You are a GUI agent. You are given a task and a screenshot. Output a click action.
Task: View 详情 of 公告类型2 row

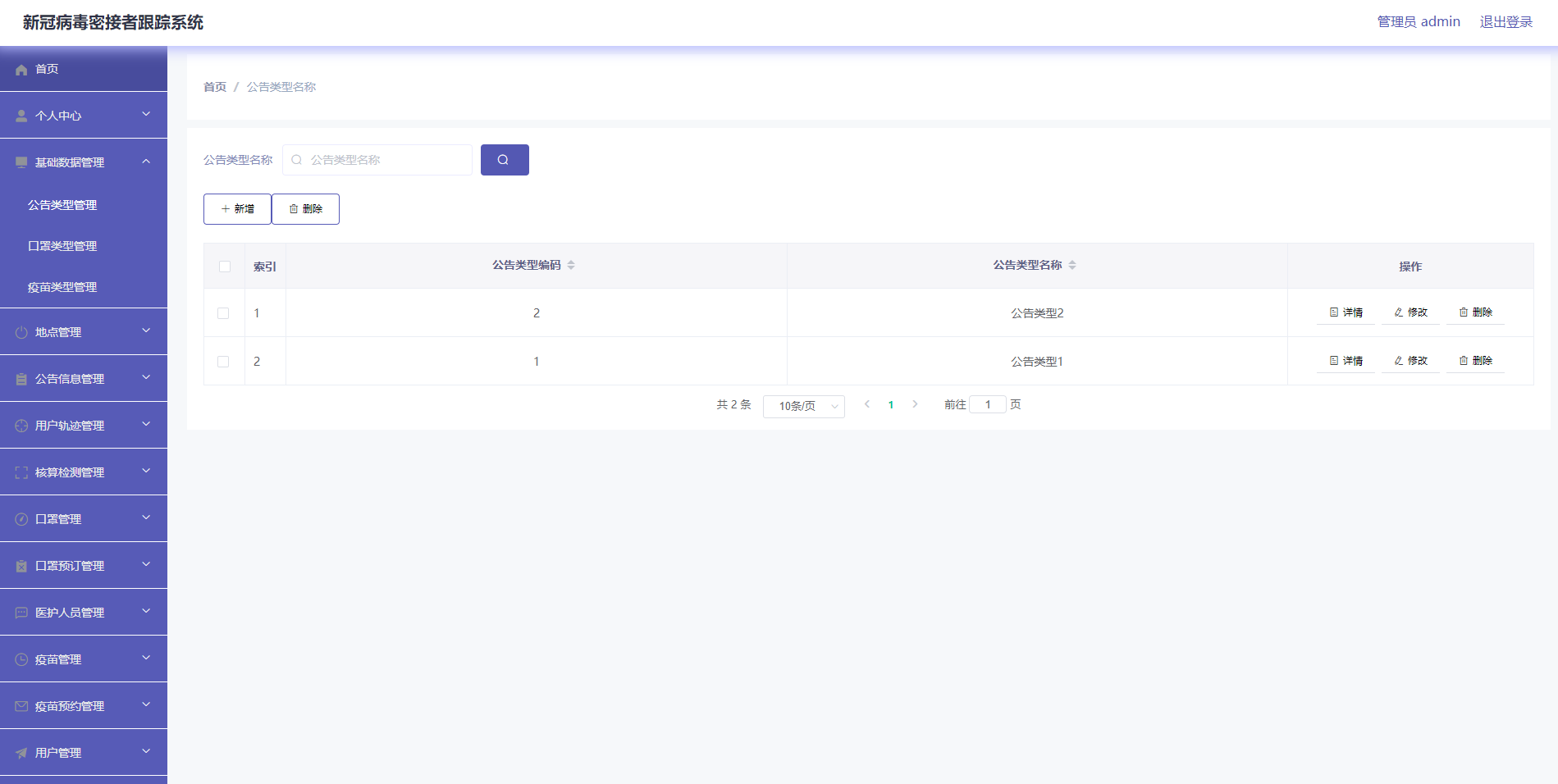pyautogui.click(x=1346, y=312)
